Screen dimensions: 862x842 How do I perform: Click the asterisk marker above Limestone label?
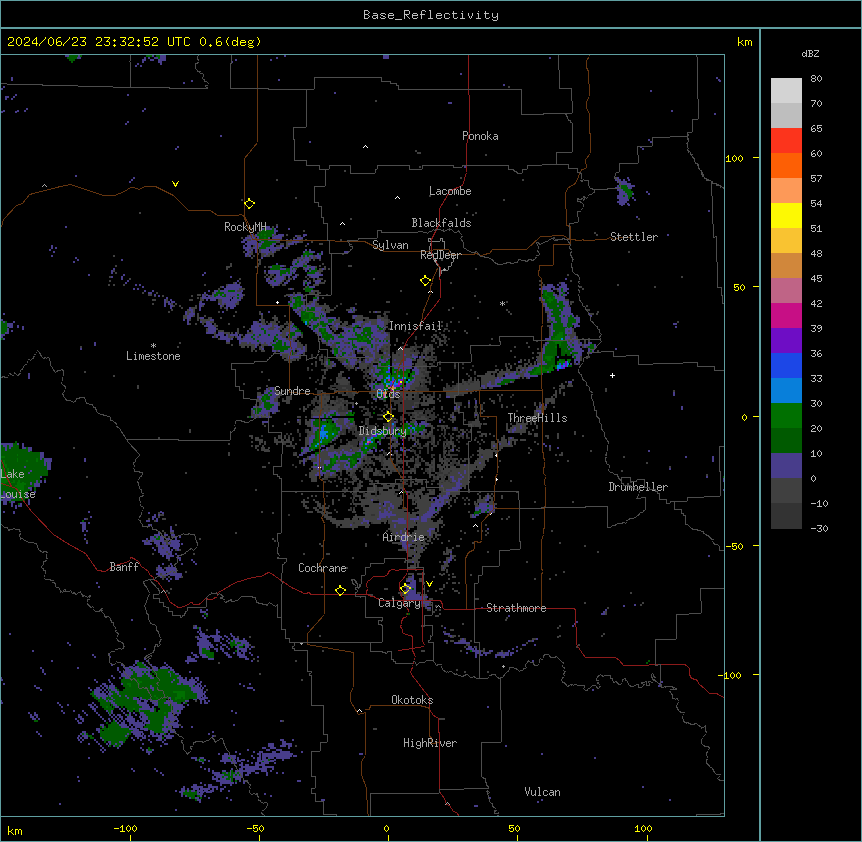pos(153,346)
